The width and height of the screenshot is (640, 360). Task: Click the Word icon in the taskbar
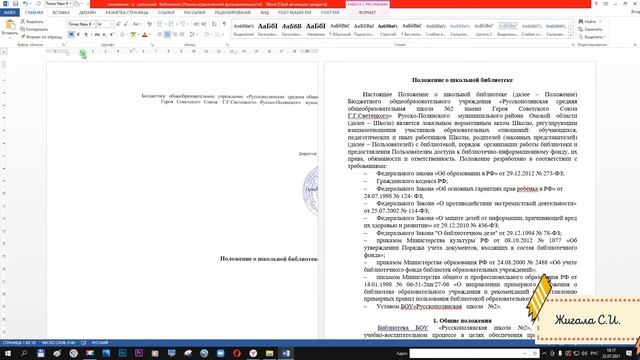pos(286,353)
